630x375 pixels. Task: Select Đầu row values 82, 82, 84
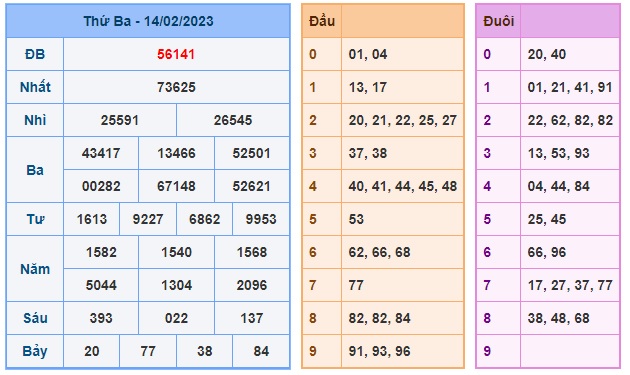[379, 318]
